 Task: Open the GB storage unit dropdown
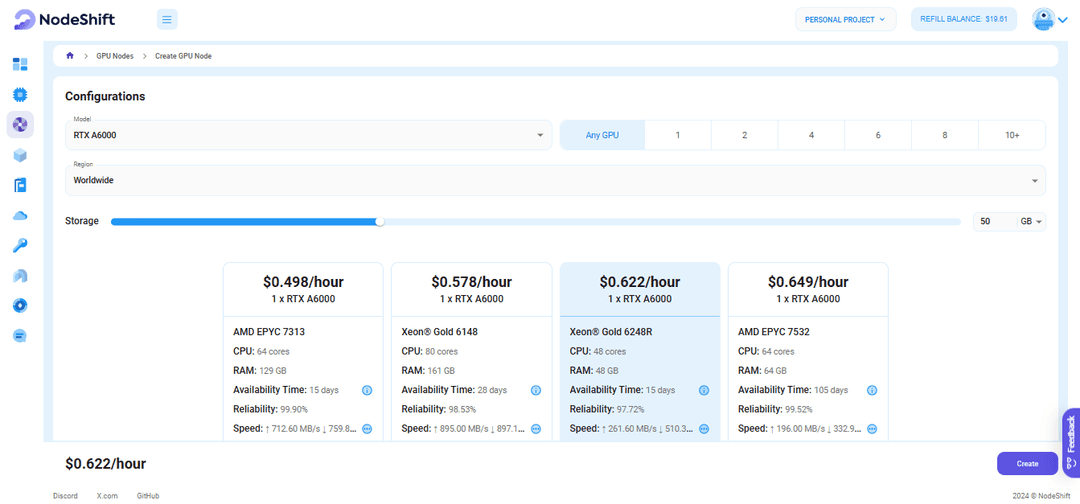(1031, 222)
